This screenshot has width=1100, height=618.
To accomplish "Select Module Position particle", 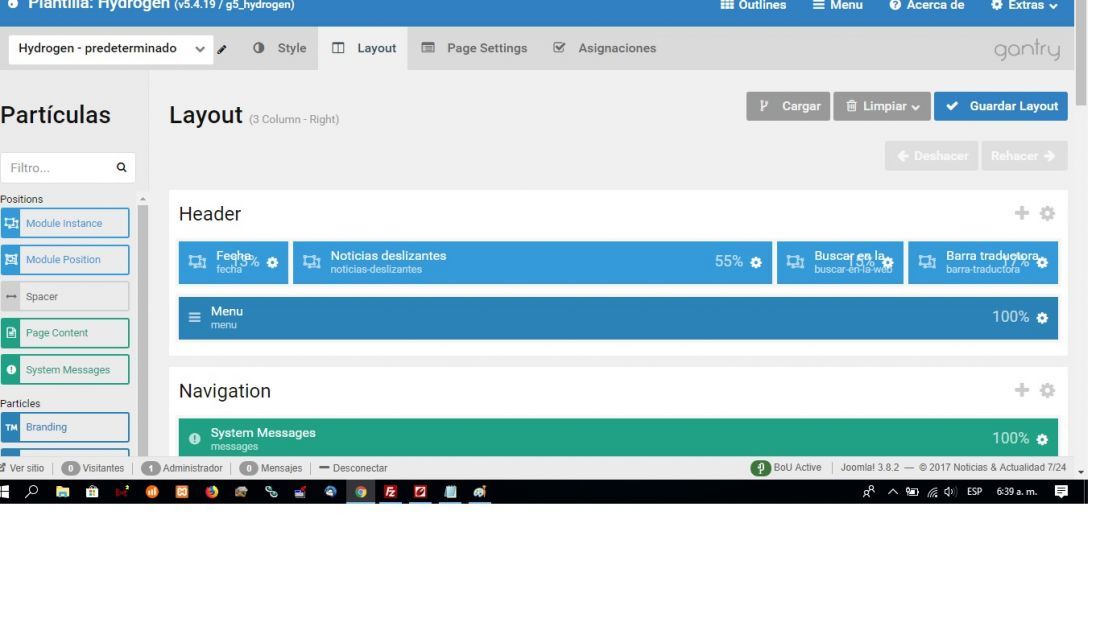I will tap(65, 260).
